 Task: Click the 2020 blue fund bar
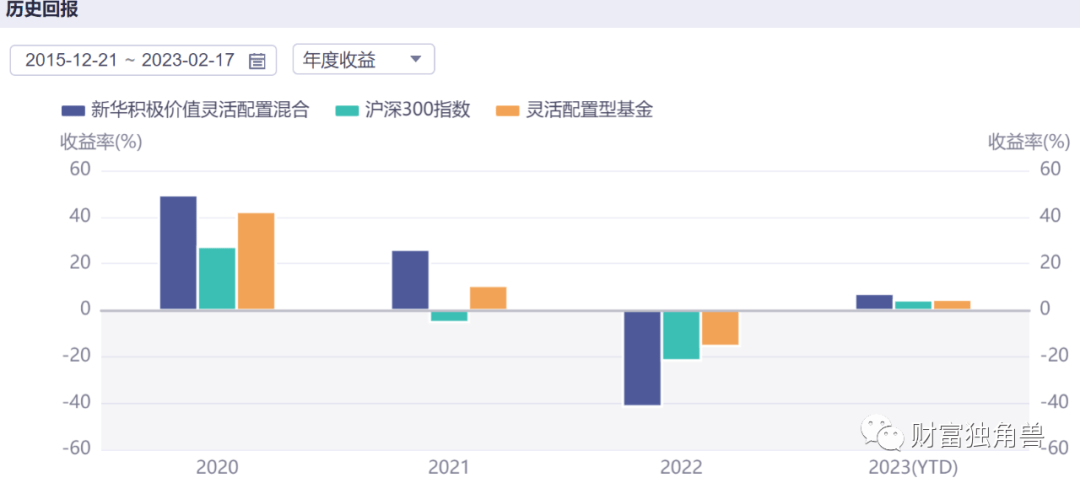[178, 253]
